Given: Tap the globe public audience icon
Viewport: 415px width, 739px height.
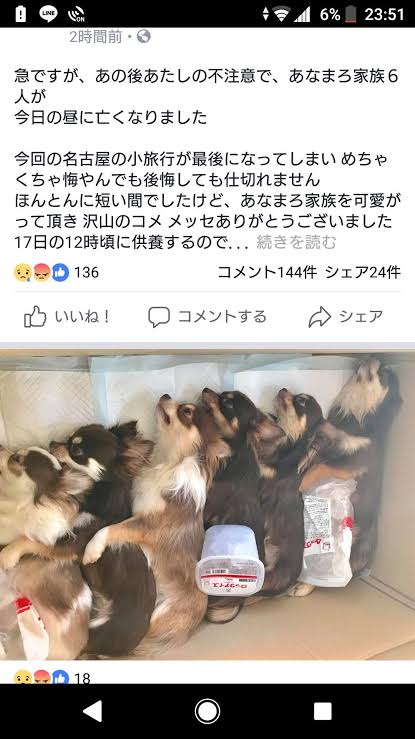Looking at the screenshot, I should tap(144, 36).
